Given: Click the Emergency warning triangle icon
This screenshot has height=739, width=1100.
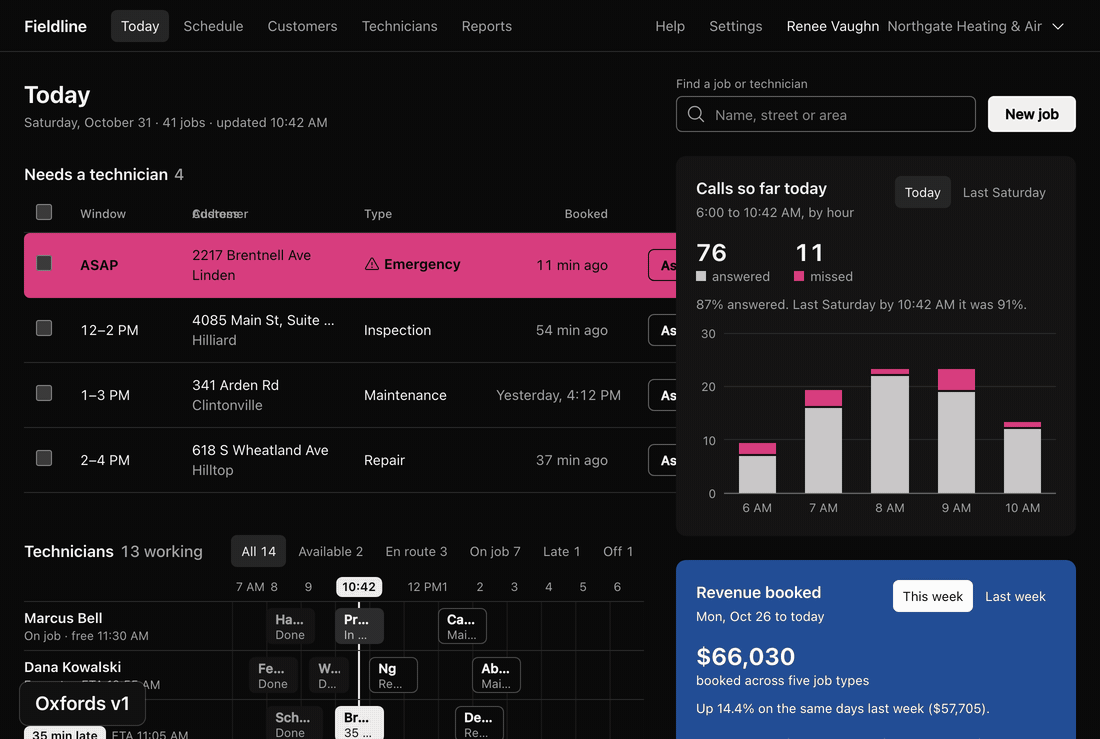Looking at the screenshot, I should click(x=372, y=264).
